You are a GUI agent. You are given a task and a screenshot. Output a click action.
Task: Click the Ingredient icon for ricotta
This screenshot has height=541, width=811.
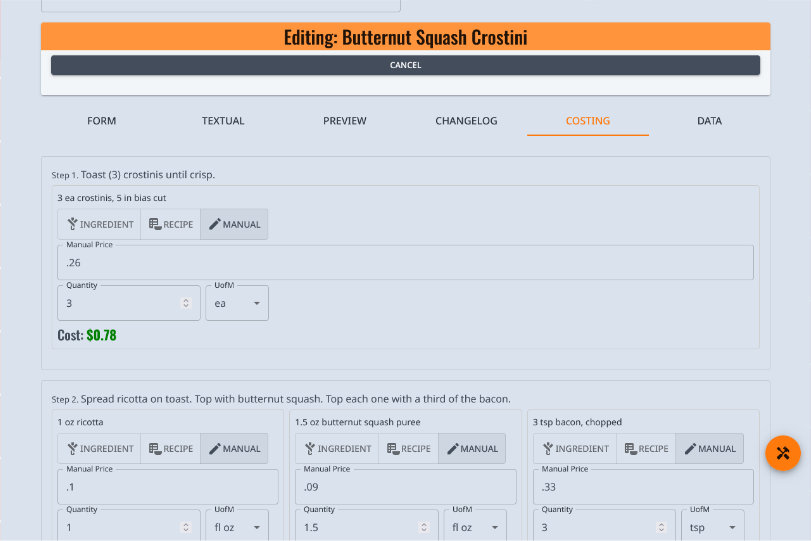coord(73,449)
